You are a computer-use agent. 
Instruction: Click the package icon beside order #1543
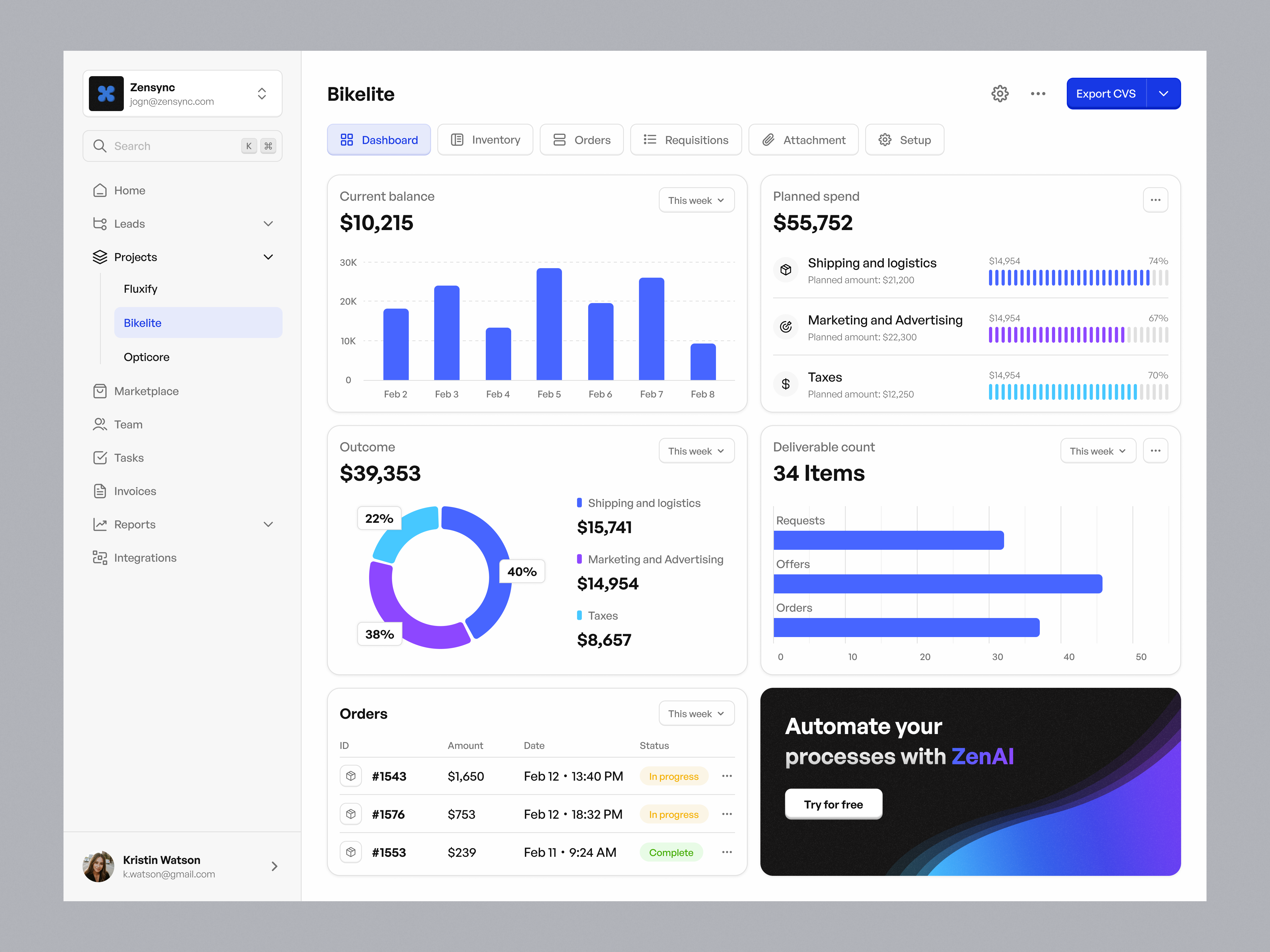pos(351,776)
